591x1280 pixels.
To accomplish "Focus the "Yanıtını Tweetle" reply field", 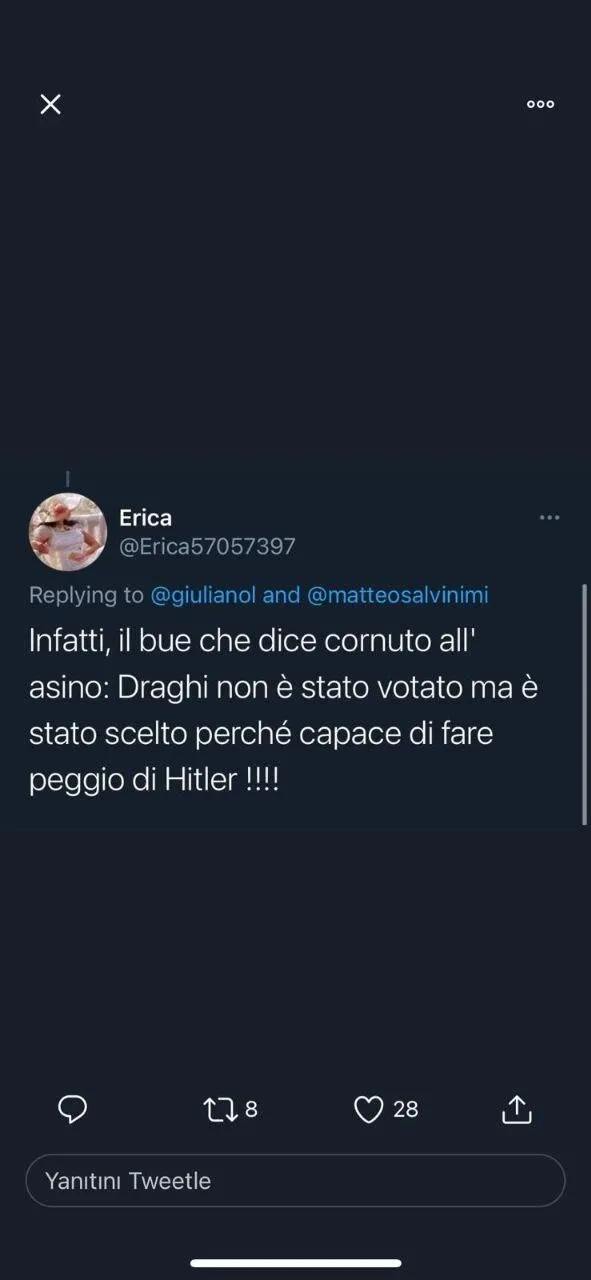I will 295,1181.
